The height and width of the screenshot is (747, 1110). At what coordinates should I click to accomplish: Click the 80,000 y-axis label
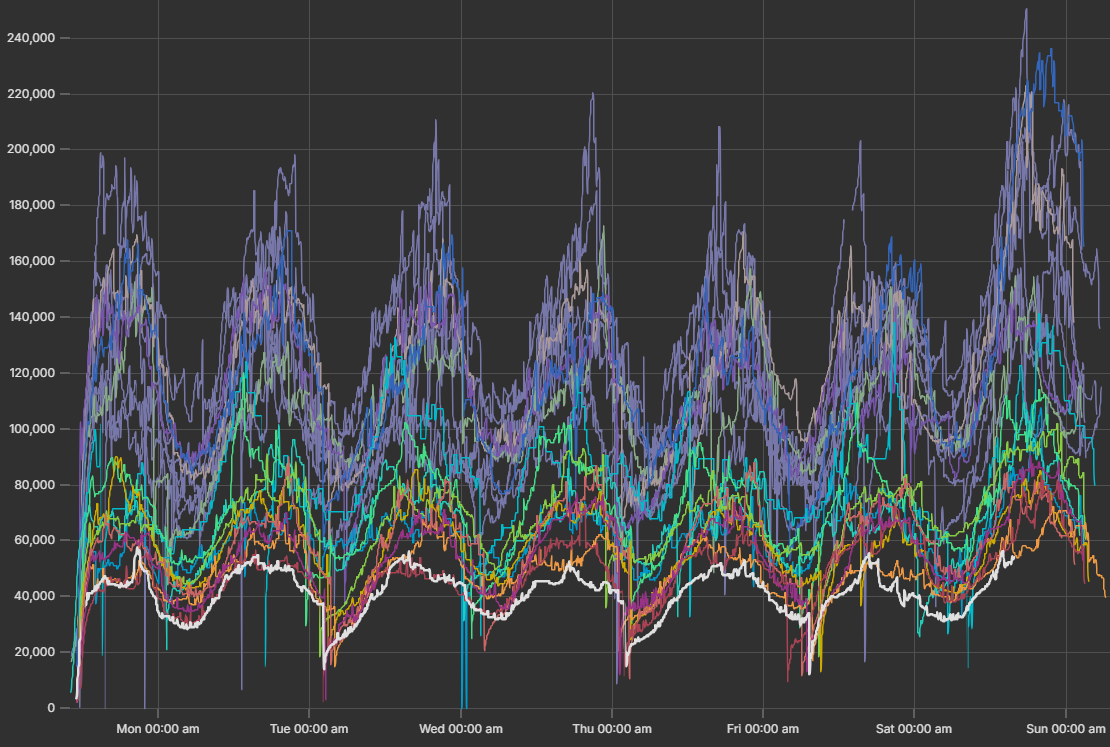coord(34,485)
